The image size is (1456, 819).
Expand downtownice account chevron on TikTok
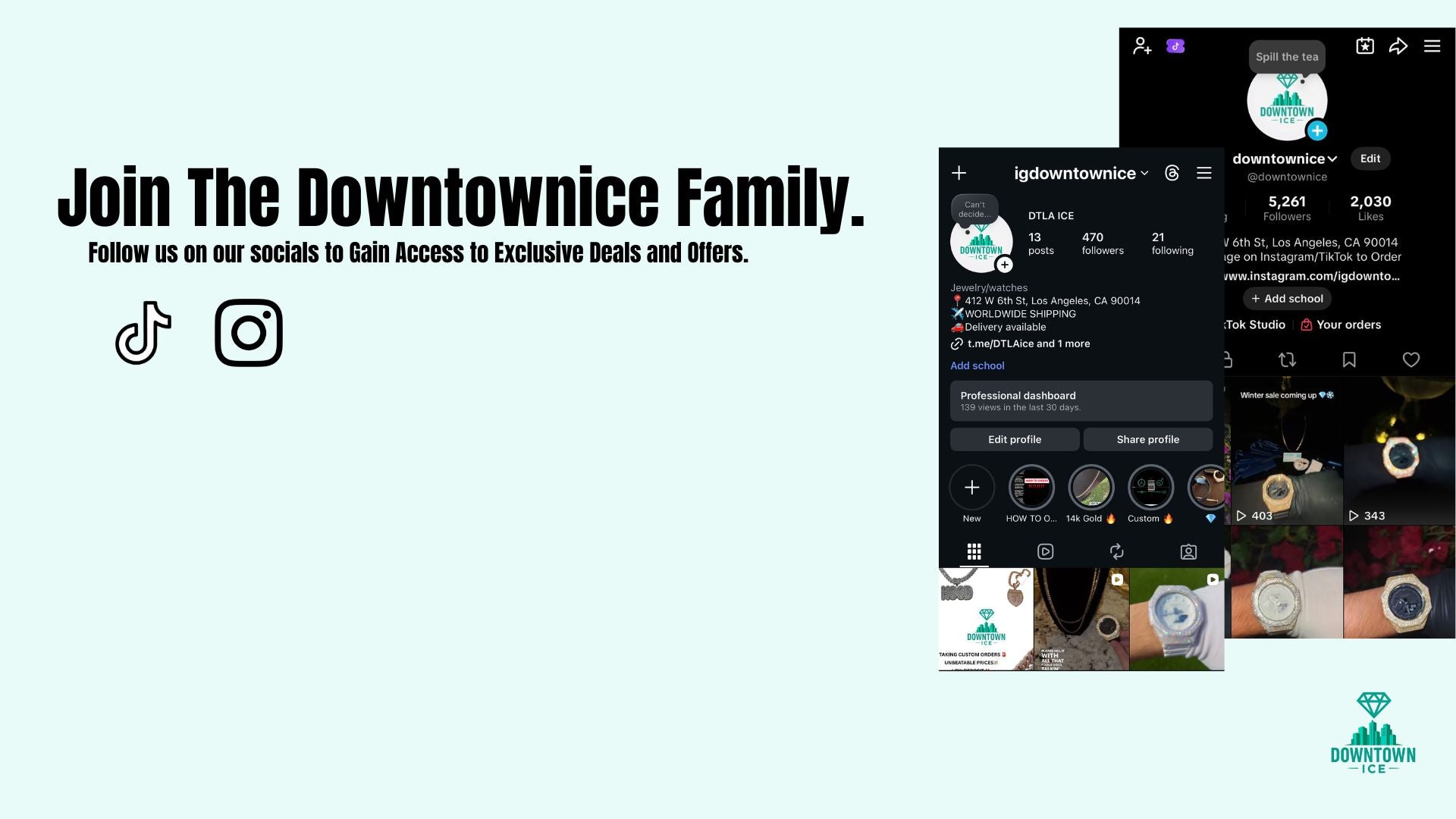[1332, 159]
